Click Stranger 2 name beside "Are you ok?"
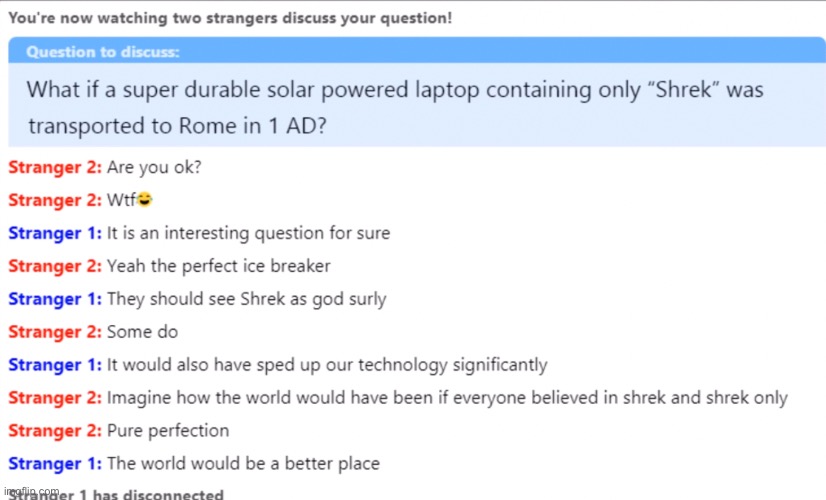 (55, 168)
